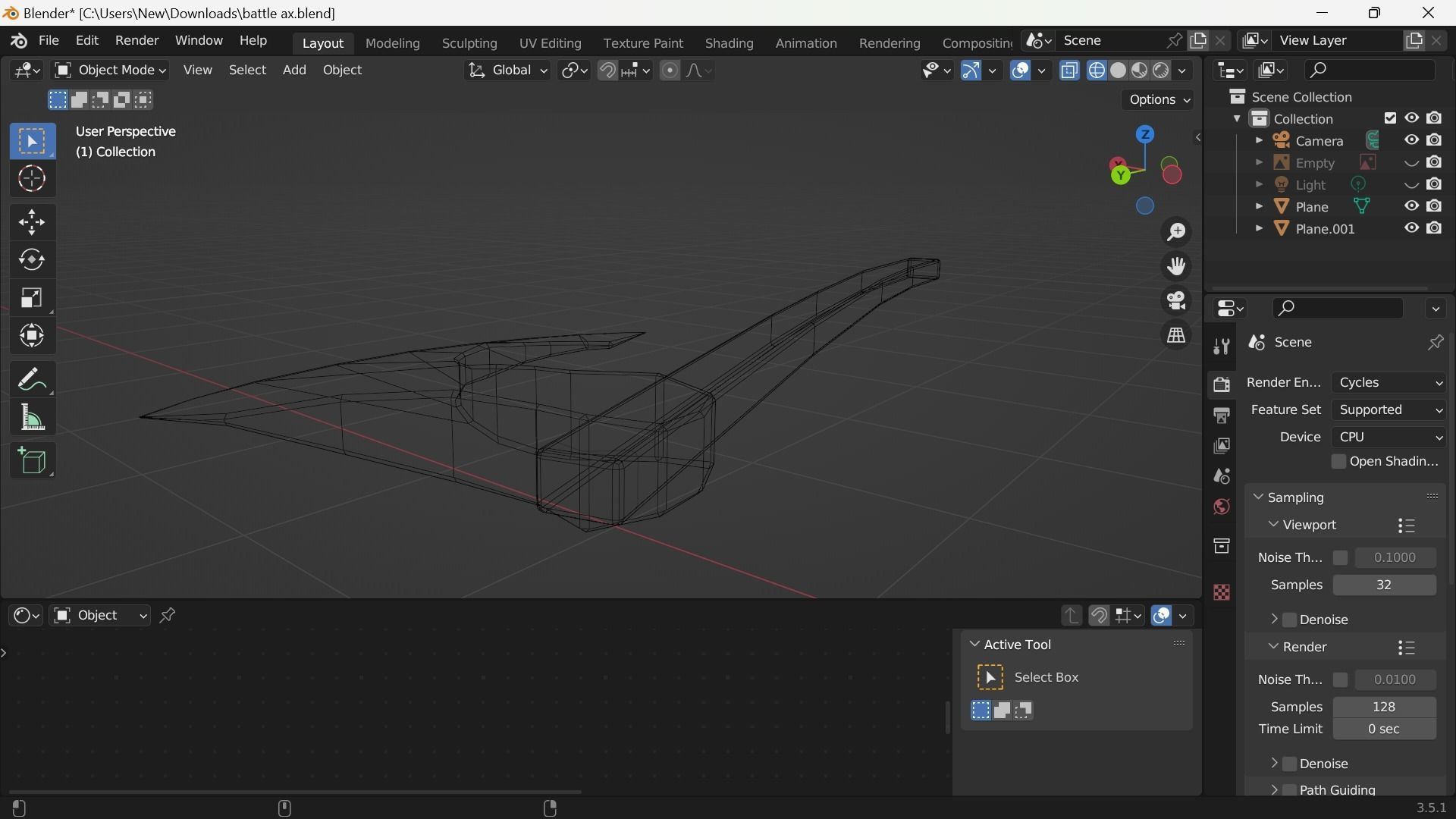Click the render Samples 128 field
The height and width of the screenshot is (819, 1456).
(1383, 707)
